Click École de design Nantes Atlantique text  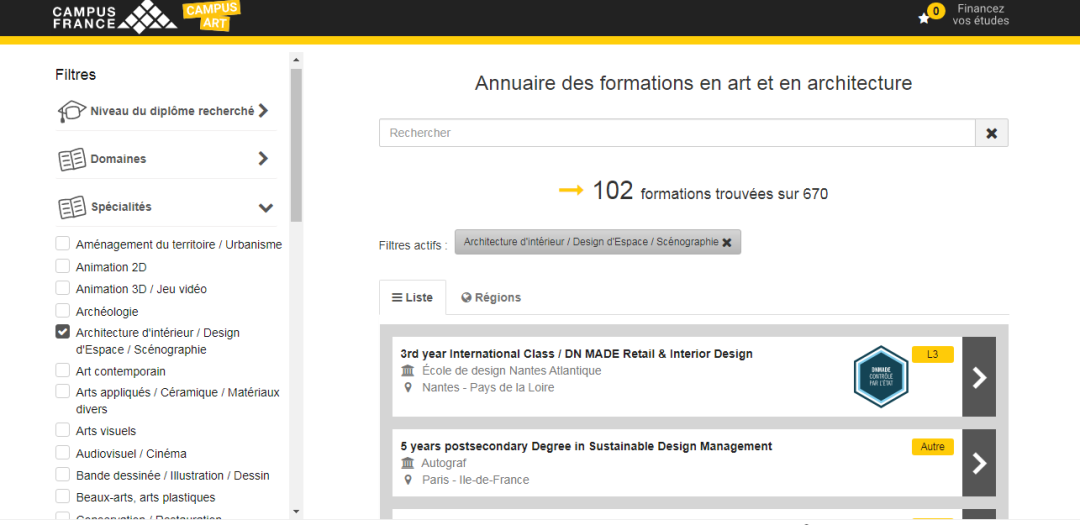click(512, 371)
